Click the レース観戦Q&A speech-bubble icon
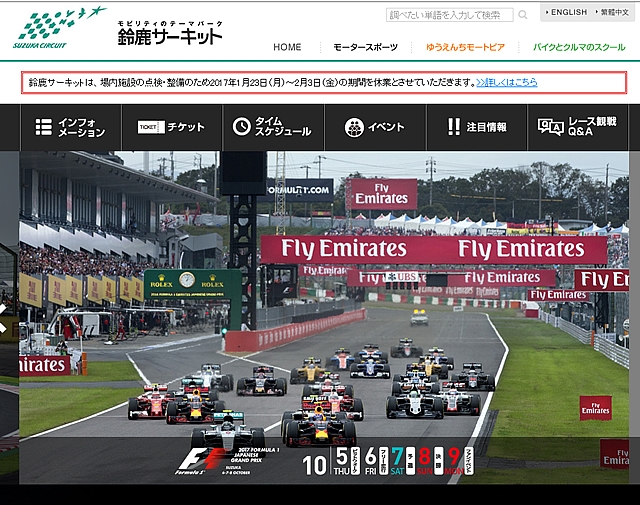The width and height of the screenshot is (640, 505). (x=551, y=127)
